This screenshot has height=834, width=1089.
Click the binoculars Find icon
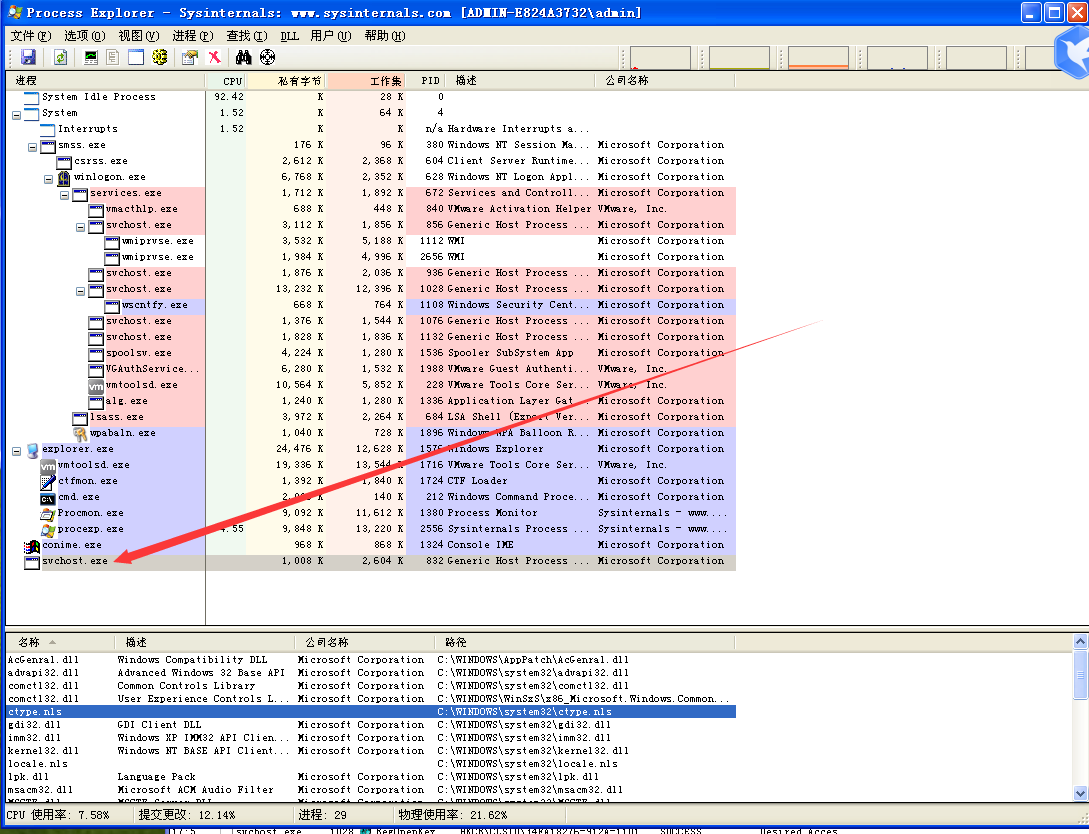[243, 58]
